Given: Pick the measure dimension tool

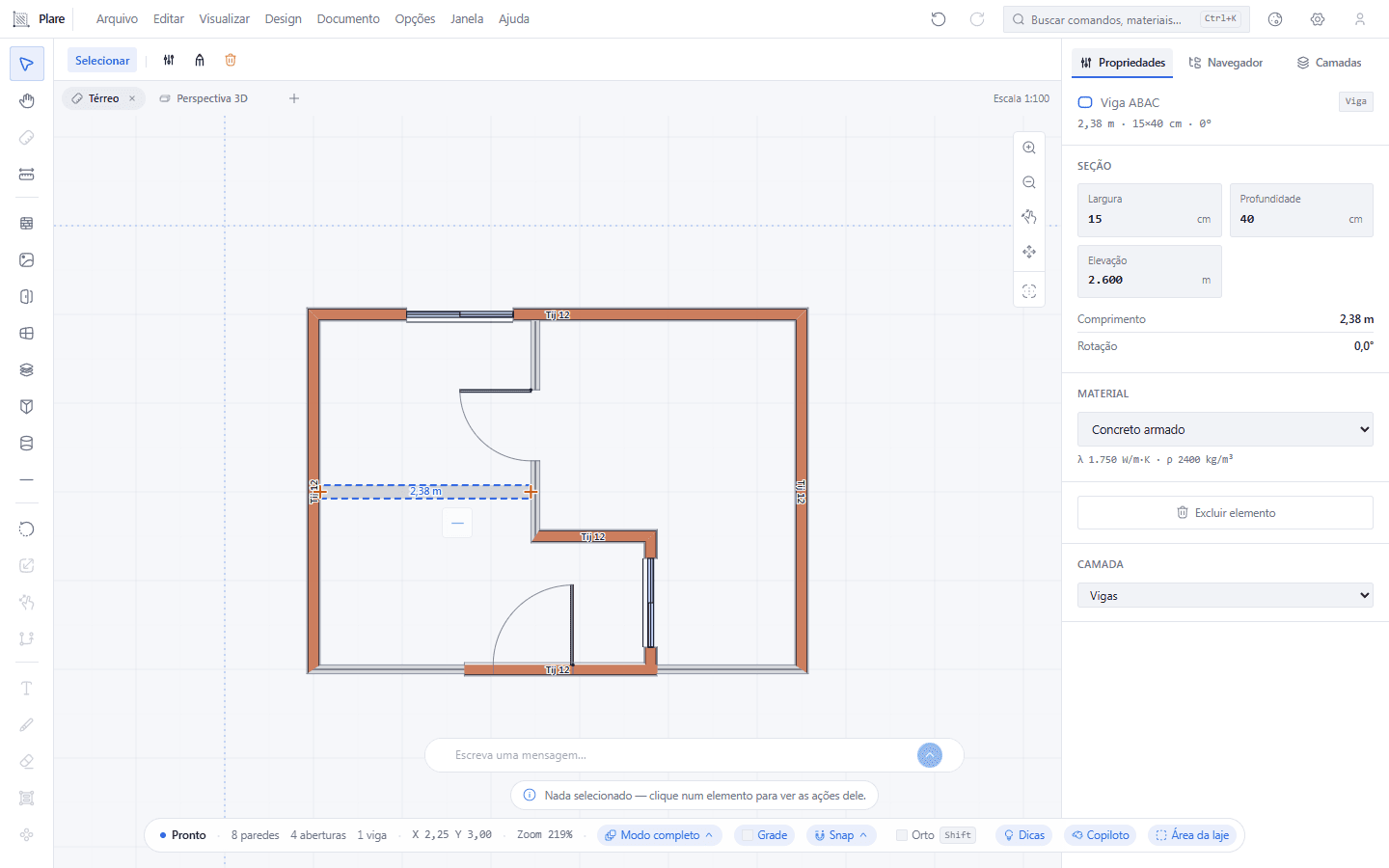Looking at the screenshot, I should pyautogui.click(x=27, y=175).
